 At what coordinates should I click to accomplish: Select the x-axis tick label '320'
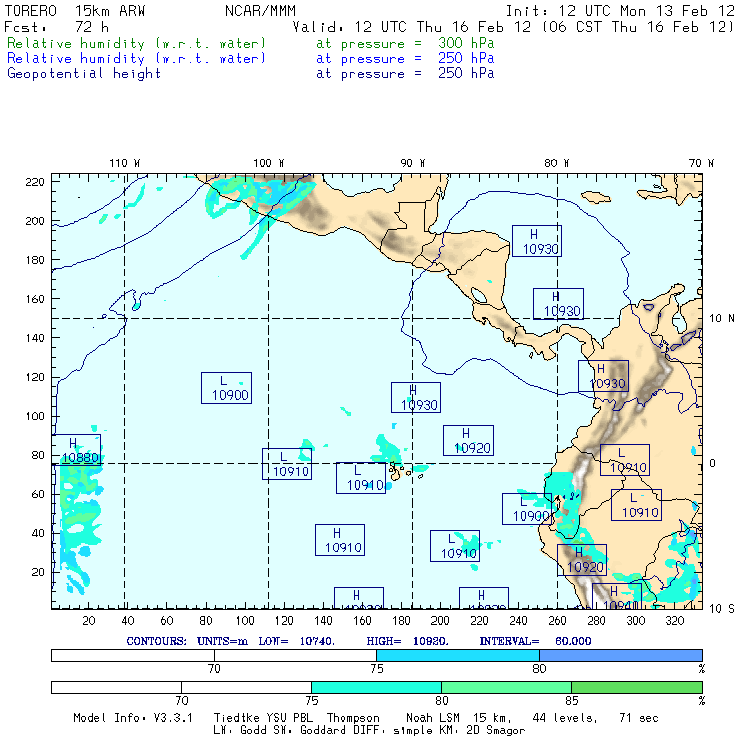coord(675,621)
